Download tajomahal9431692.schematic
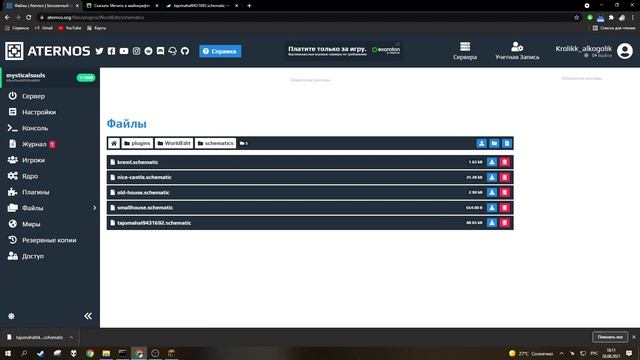Viewport: 640px width, 360px height. [x=492, y=222]
